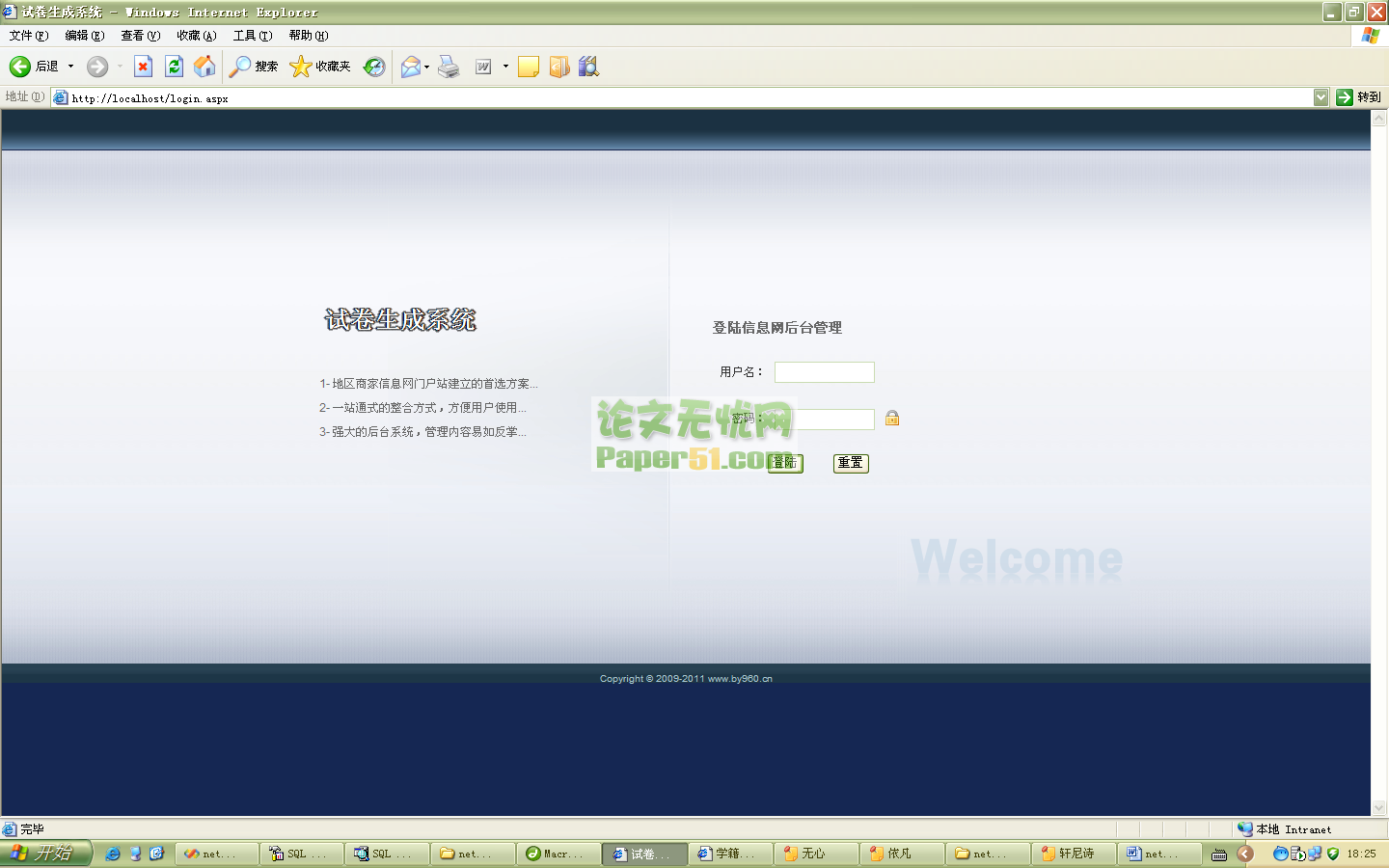Click the 登陆信息网后台管理 title text
This screenshot has width=1389, height=868.
point(776,328)
